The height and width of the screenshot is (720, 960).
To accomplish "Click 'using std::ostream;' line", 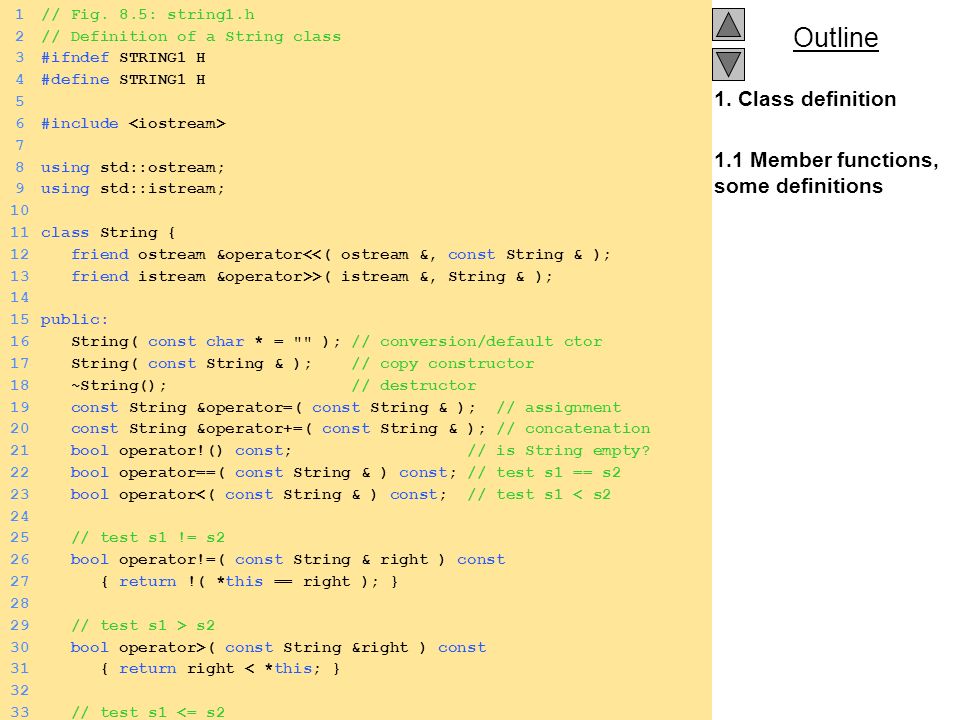I will 132,168.
